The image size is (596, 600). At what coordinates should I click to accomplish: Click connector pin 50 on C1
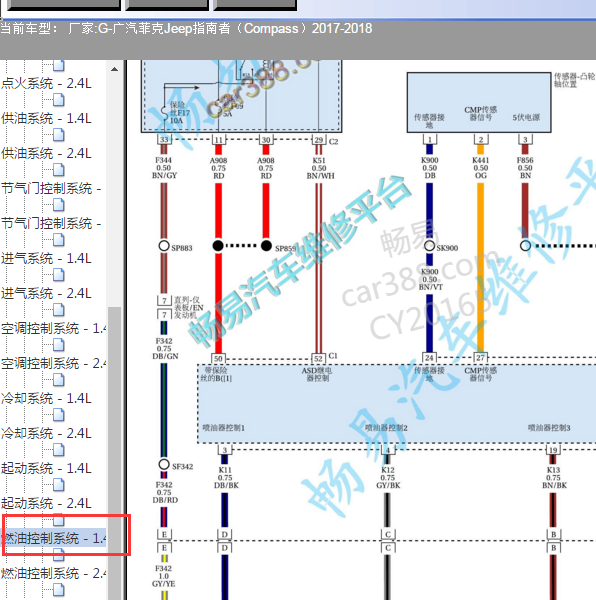click(218, 359)
